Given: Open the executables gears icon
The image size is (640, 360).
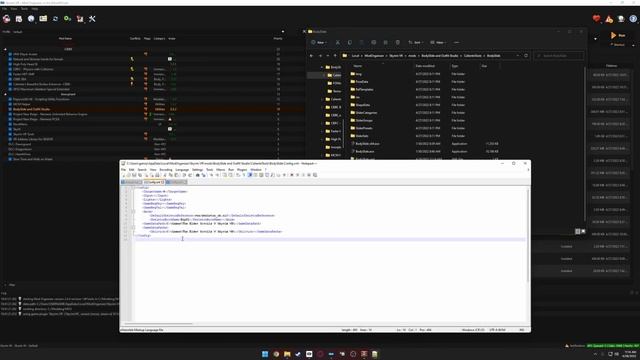Looking at the screenshot, I should coord(68,19).
